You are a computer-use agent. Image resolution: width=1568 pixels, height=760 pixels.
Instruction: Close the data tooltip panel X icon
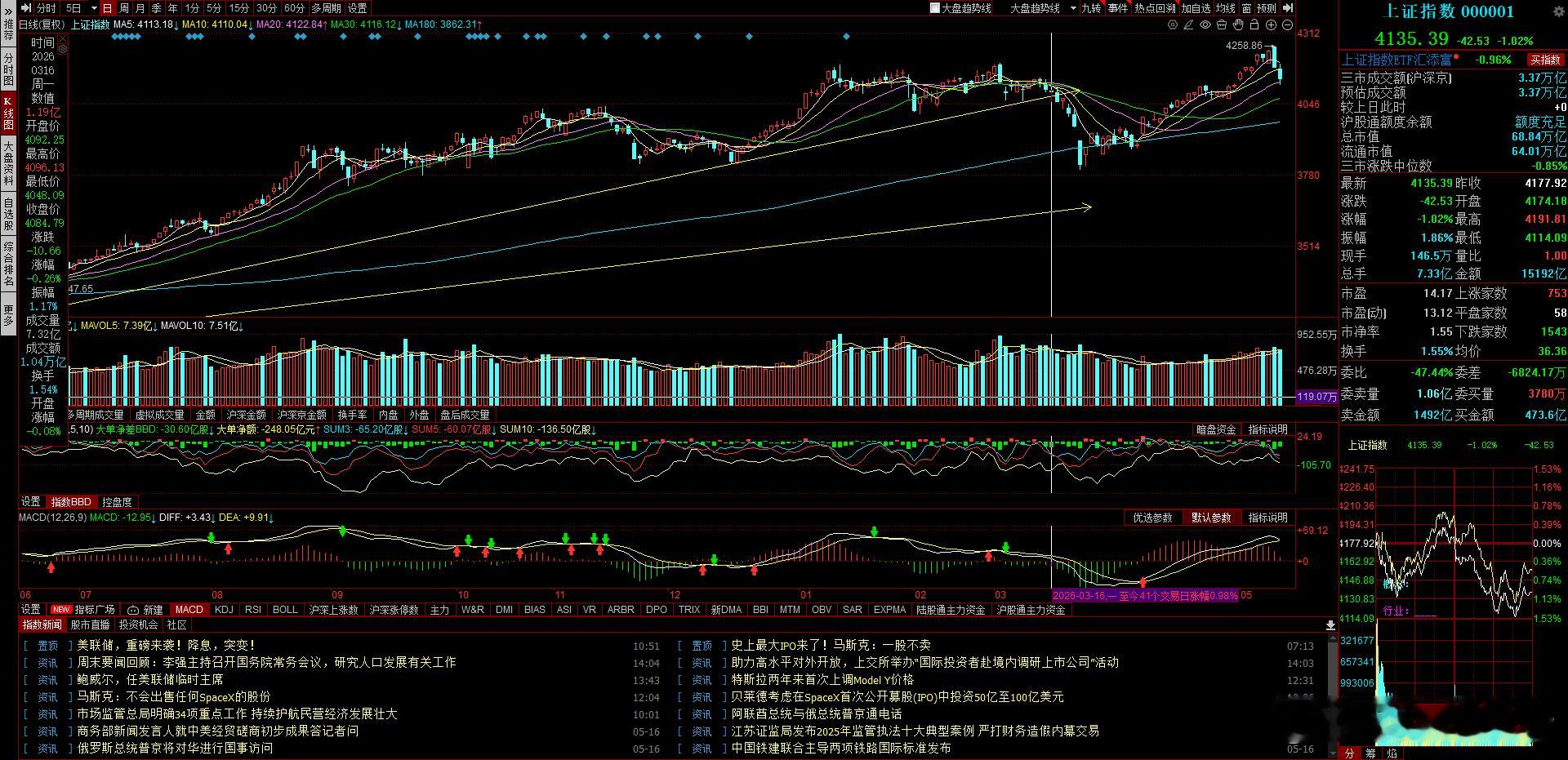click(x=63, y=38)
